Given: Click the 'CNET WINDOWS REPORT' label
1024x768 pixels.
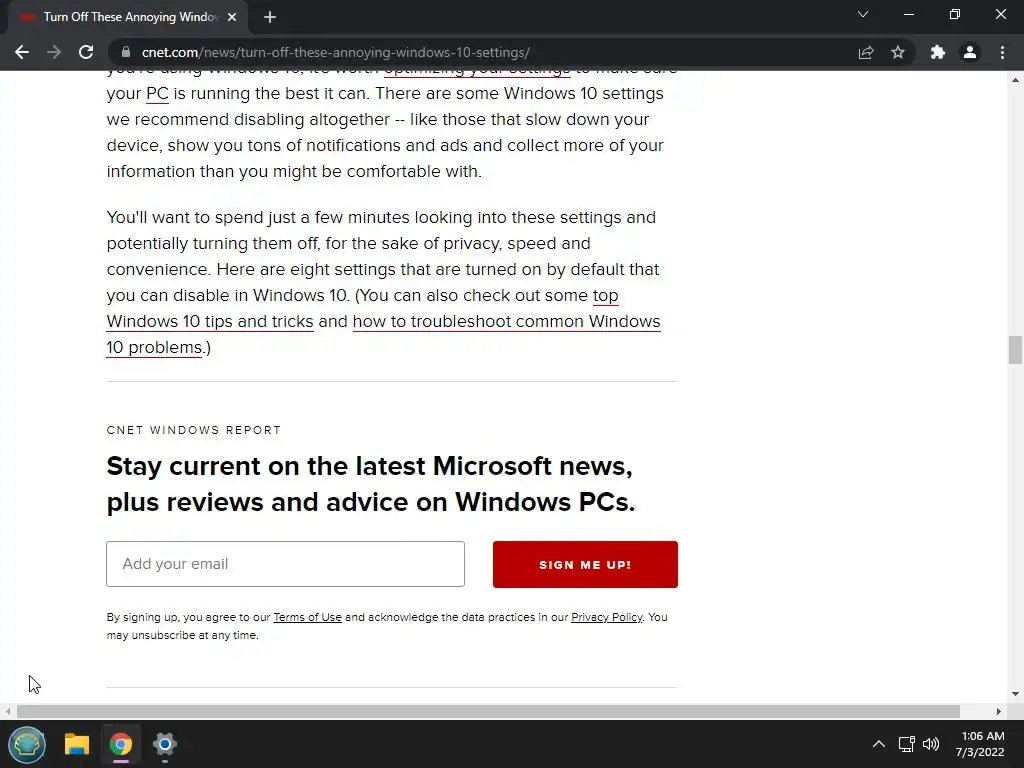Looking at the screenshot, I should click(x=194, y=430).
